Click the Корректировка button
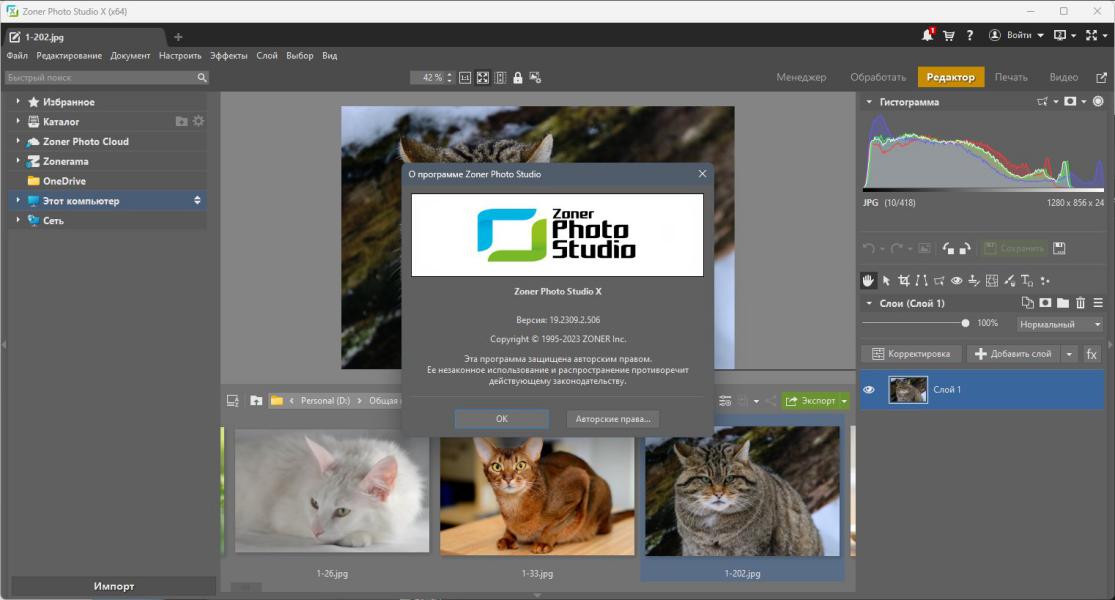This screenshot has width=1115, height=600. pos(911,354)
